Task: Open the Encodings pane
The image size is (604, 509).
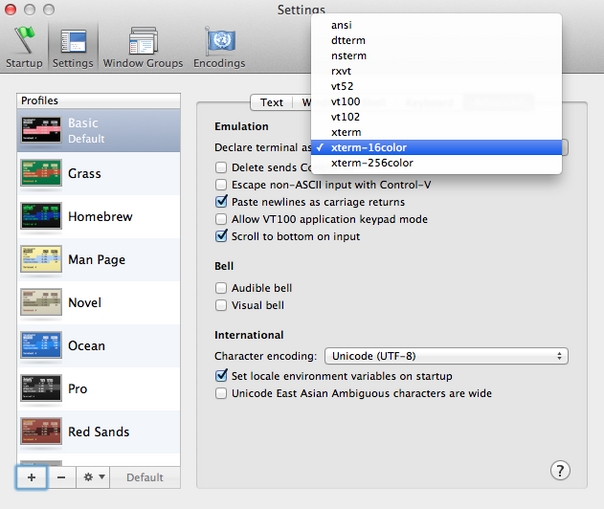Action: tap(219, 45)
